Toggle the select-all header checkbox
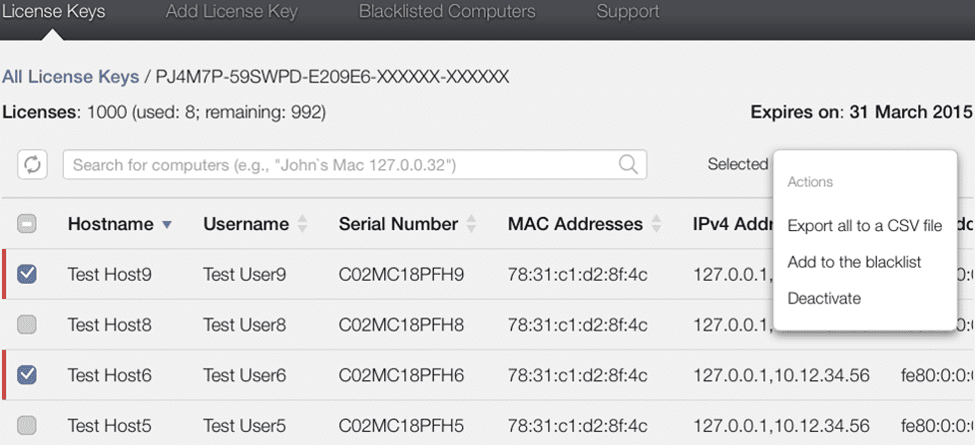Image resolution: width=975 pixels, height=445 pixels. click(x=27, y=224)
